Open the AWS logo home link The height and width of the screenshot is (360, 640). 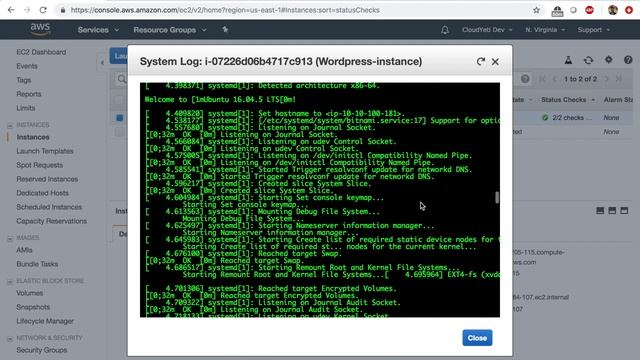tap(40, 29)
